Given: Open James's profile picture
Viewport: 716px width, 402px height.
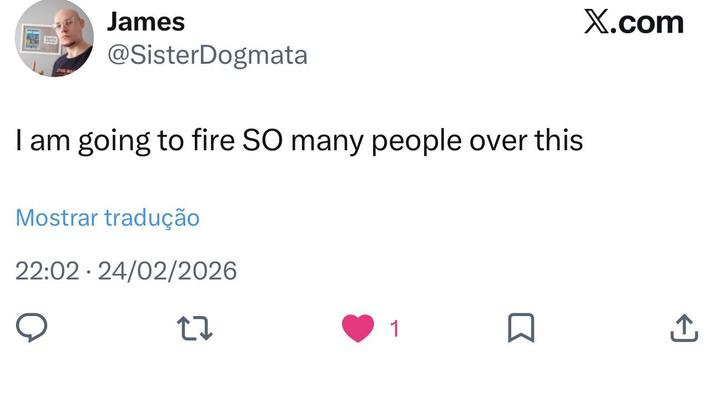Looking at the screenshot, I should tap(53, 39).
